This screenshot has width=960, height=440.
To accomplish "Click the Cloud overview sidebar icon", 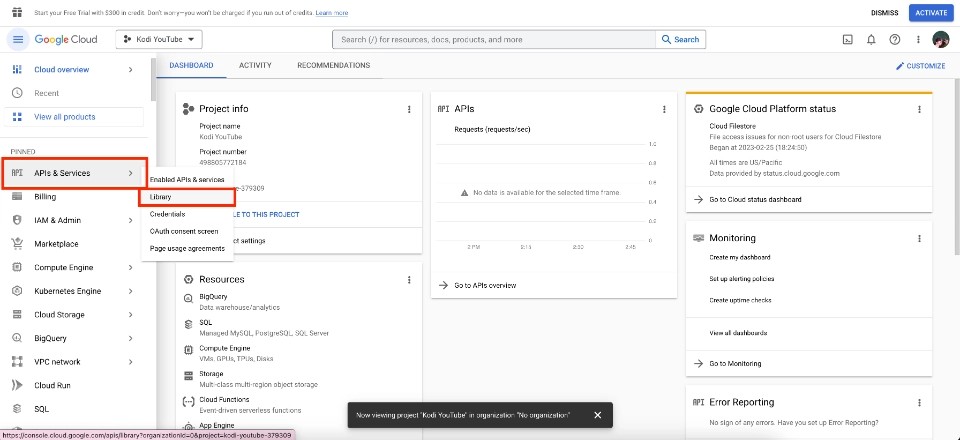I will 17,69.
